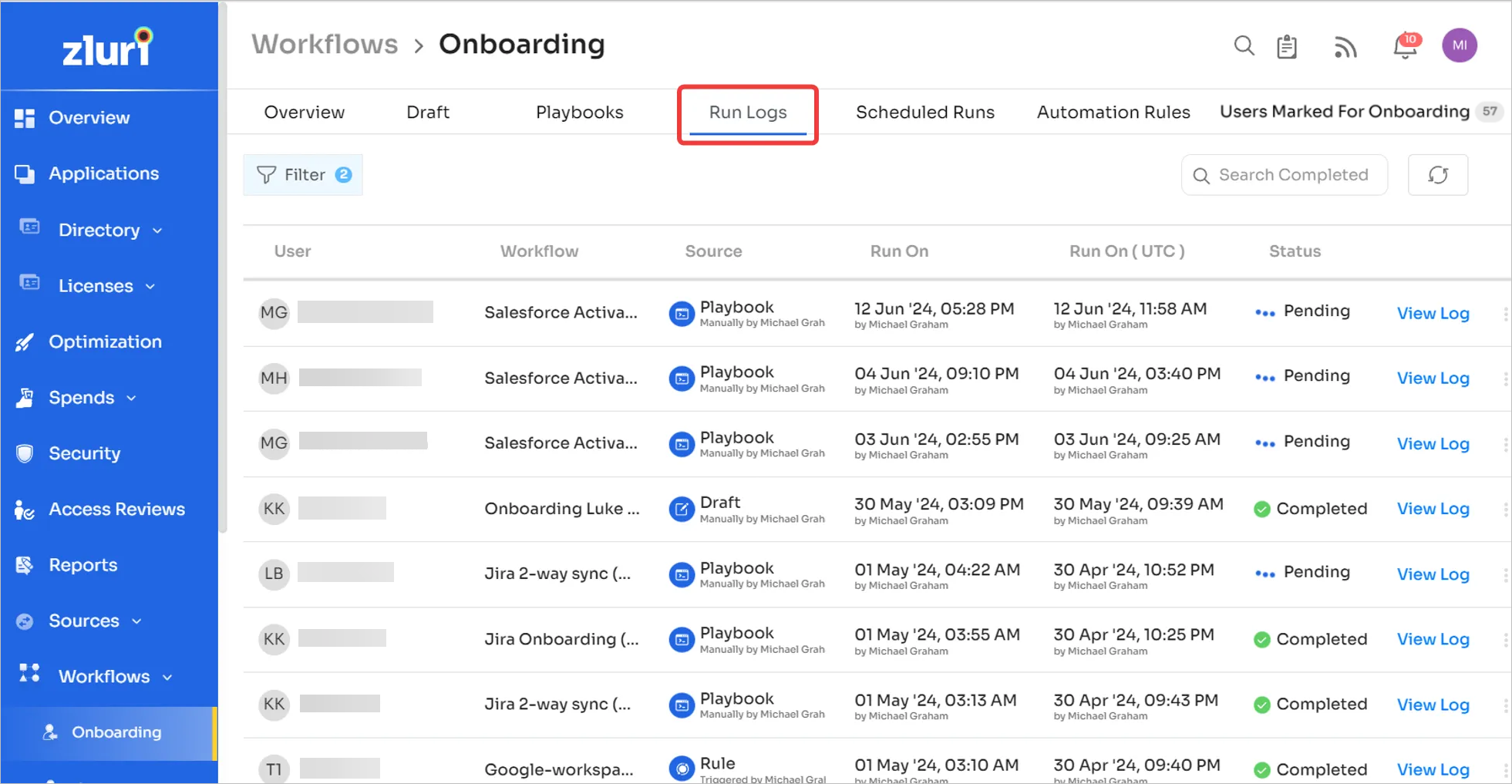Viewport: 1512px width, 784px height.
Task: Click the Sources sidebar icon
Action: (x=25, y=621)
